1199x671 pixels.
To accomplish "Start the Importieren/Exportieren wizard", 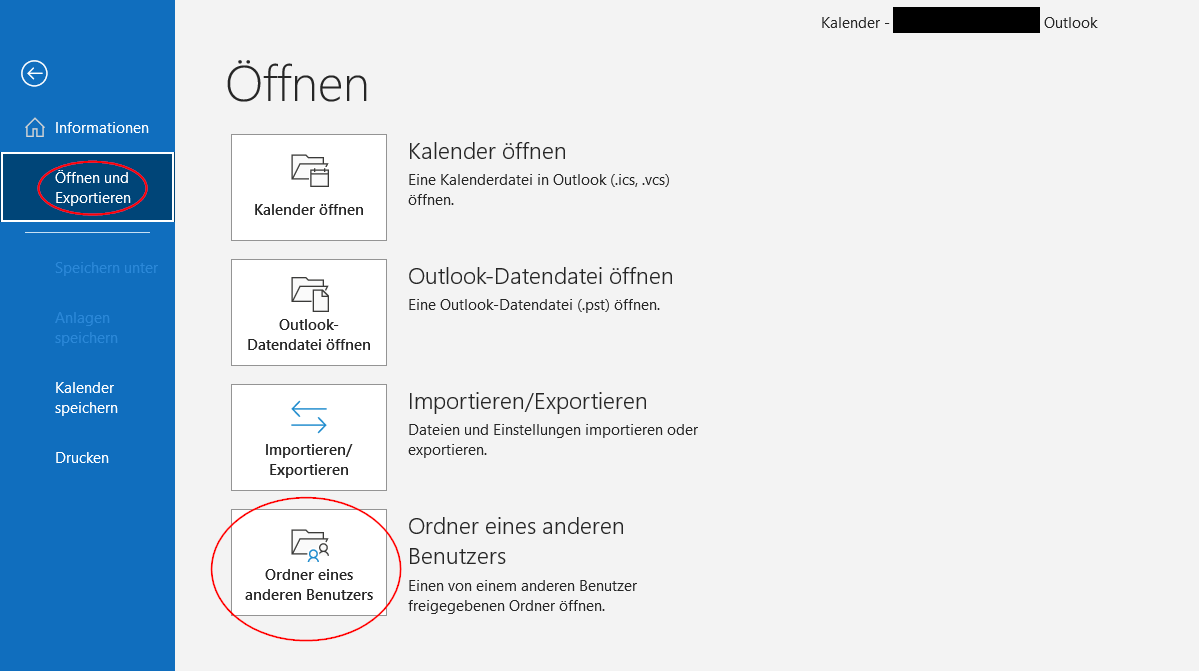I will (308, 437).
